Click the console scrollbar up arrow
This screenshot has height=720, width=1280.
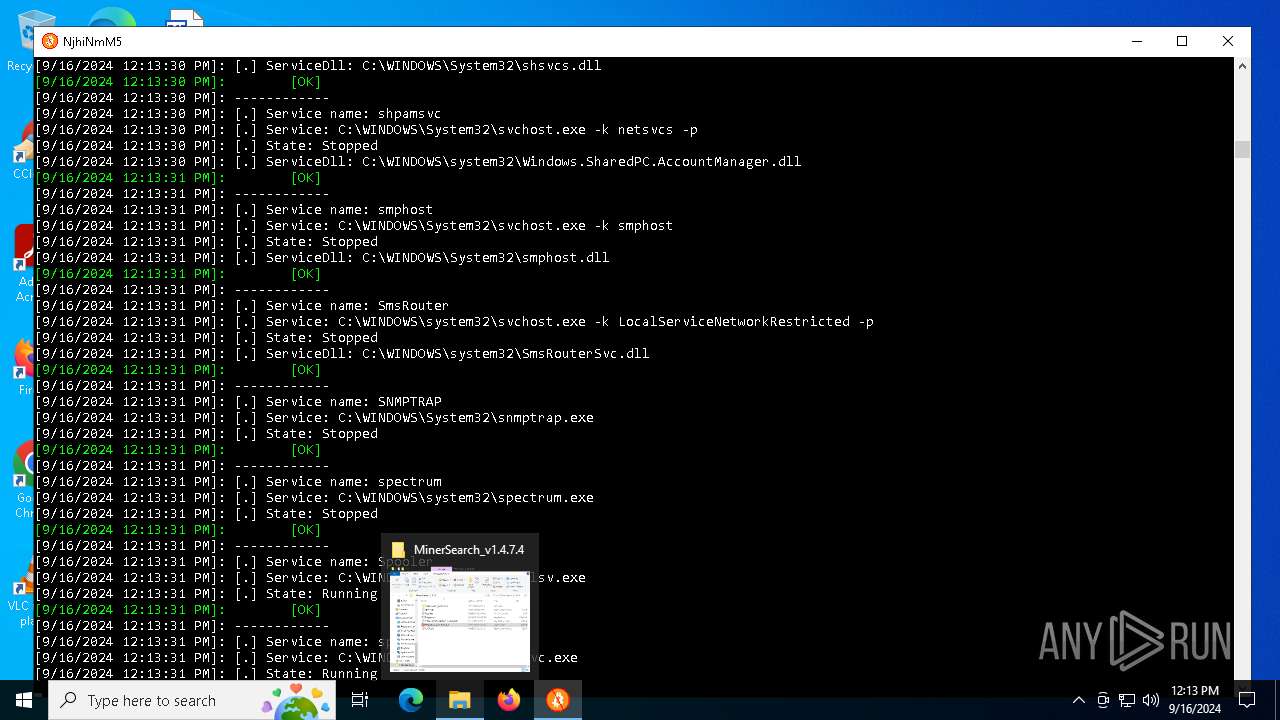click(1242, 66)
